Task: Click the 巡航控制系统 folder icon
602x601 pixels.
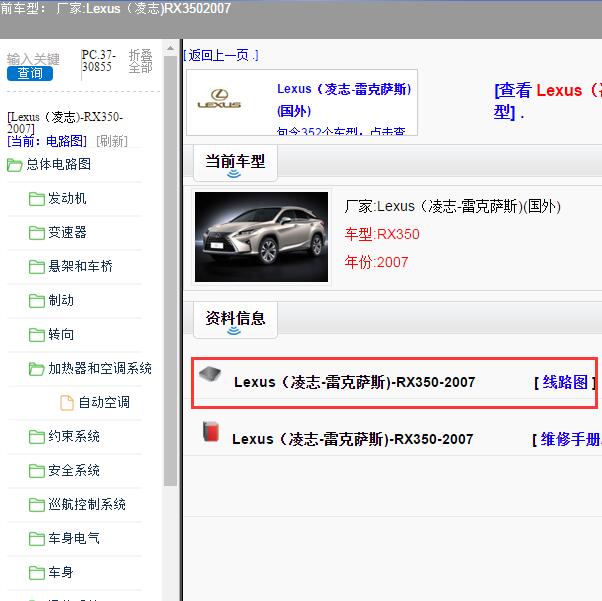Action: (37, 505)
